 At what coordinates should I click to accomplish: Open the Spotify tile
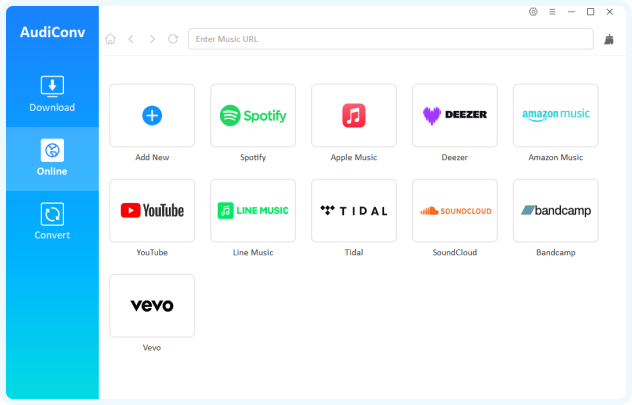[x=253, y=116]
